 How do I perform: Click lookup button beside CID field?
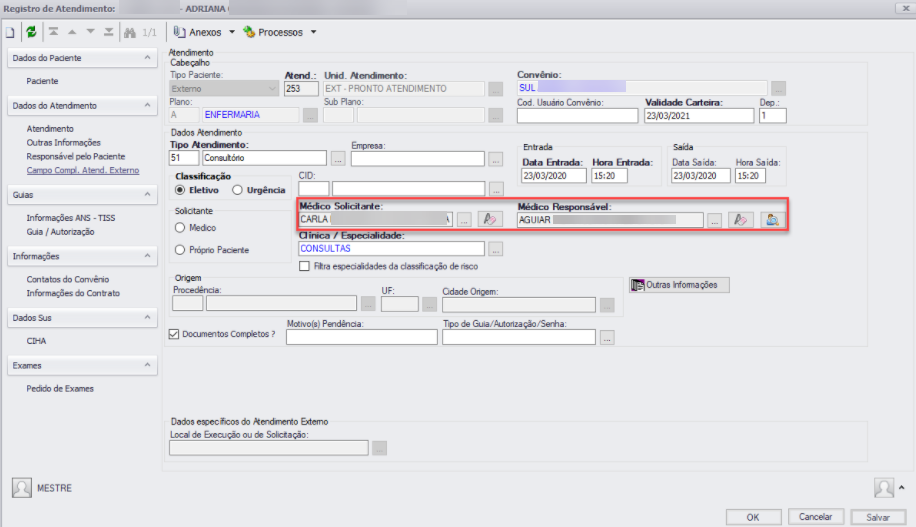496,189
